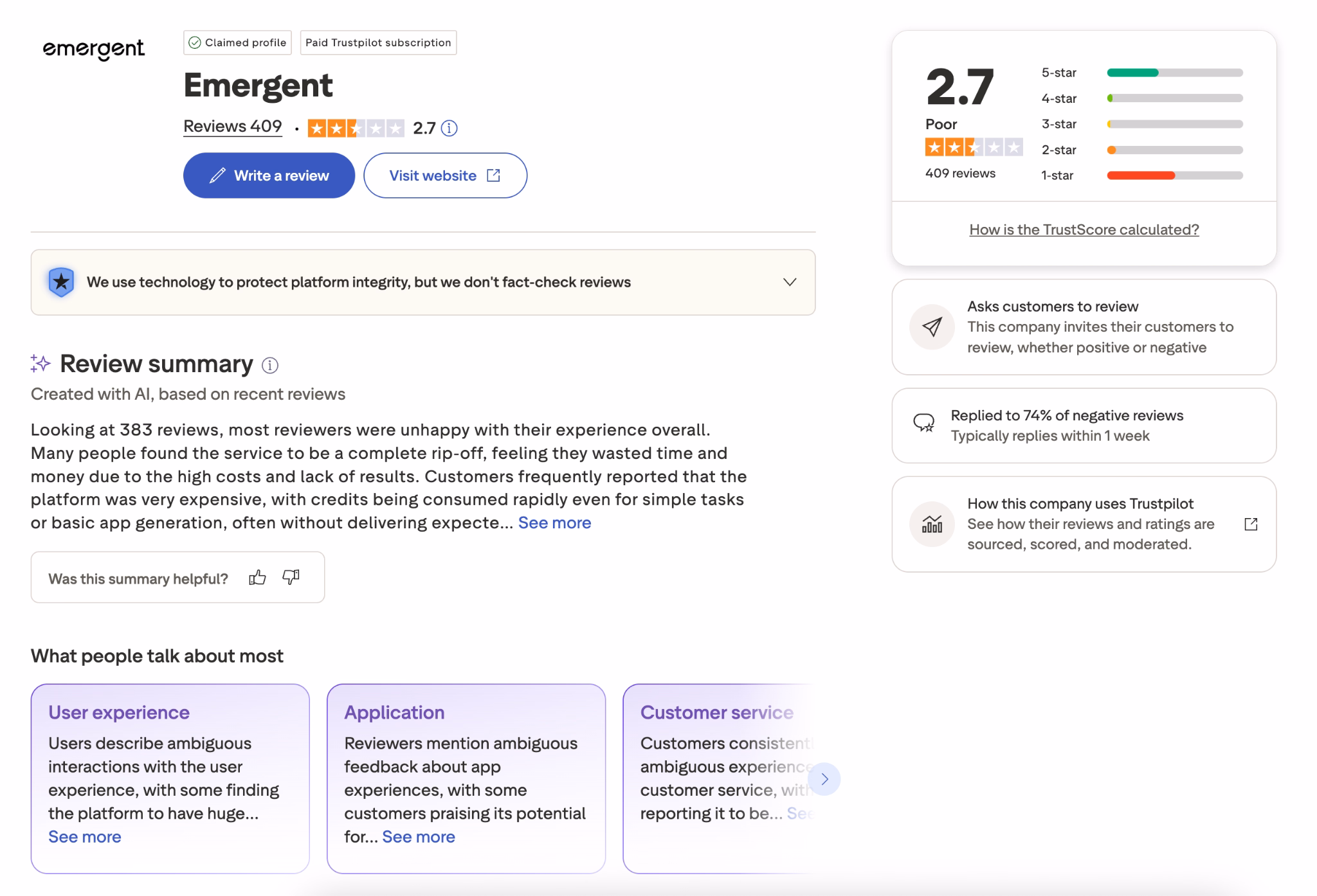
Task: Filter by 4-star rating bar
Action: [x=1175, y=98]
